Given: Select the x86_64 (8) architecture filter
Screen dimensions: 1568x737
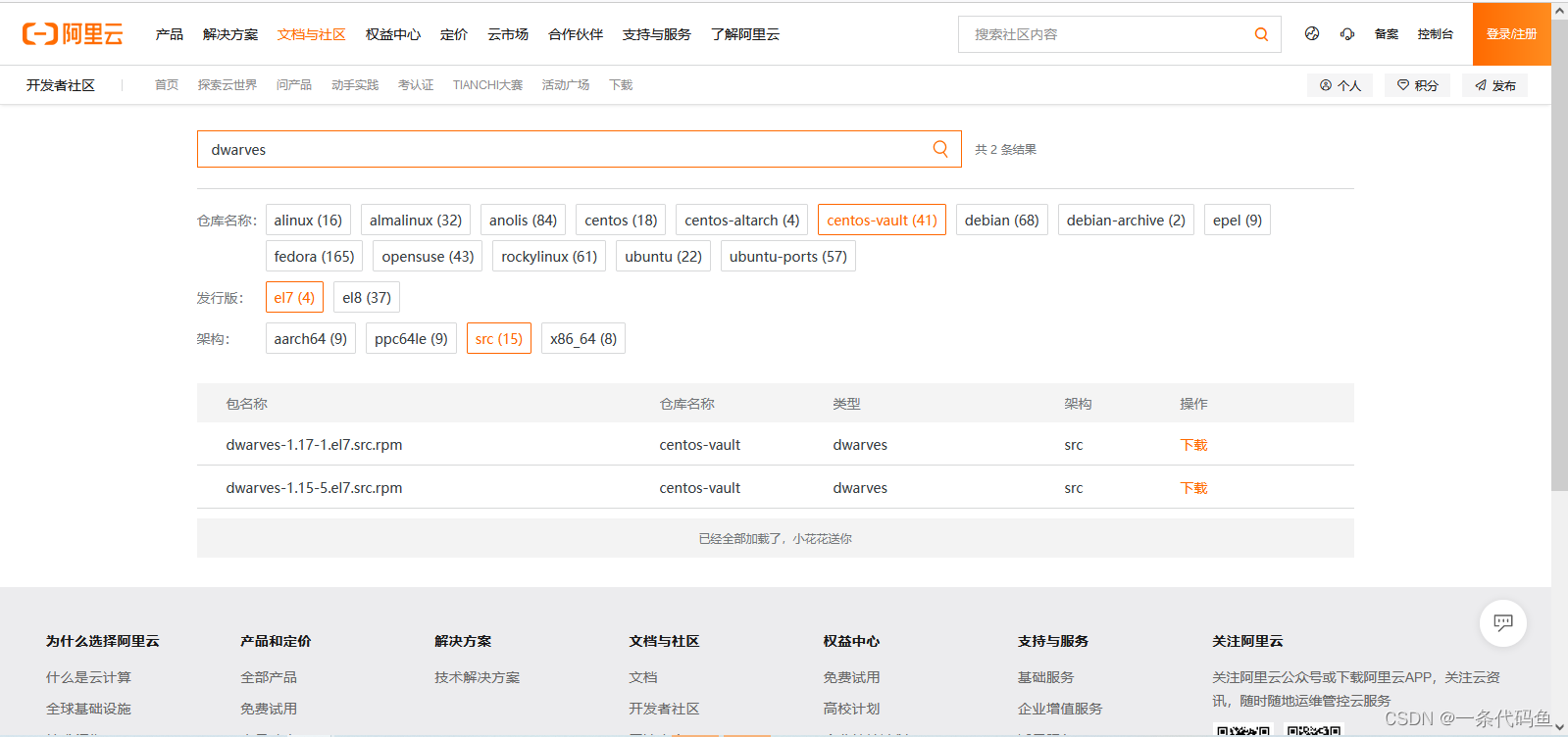Looking at the screenshot, I should click(x=583, y=338).
